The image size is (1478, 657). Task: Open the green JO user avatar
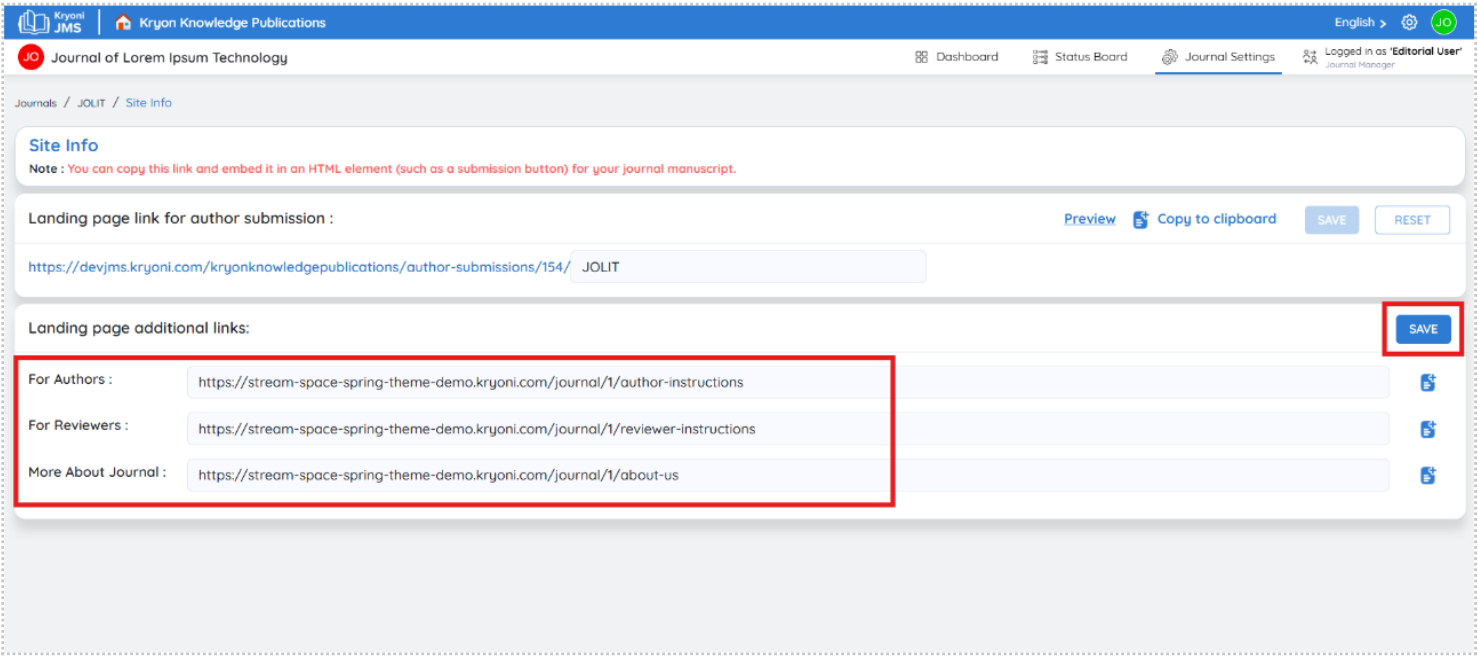pyautogui.click(x=1443, y=22)
